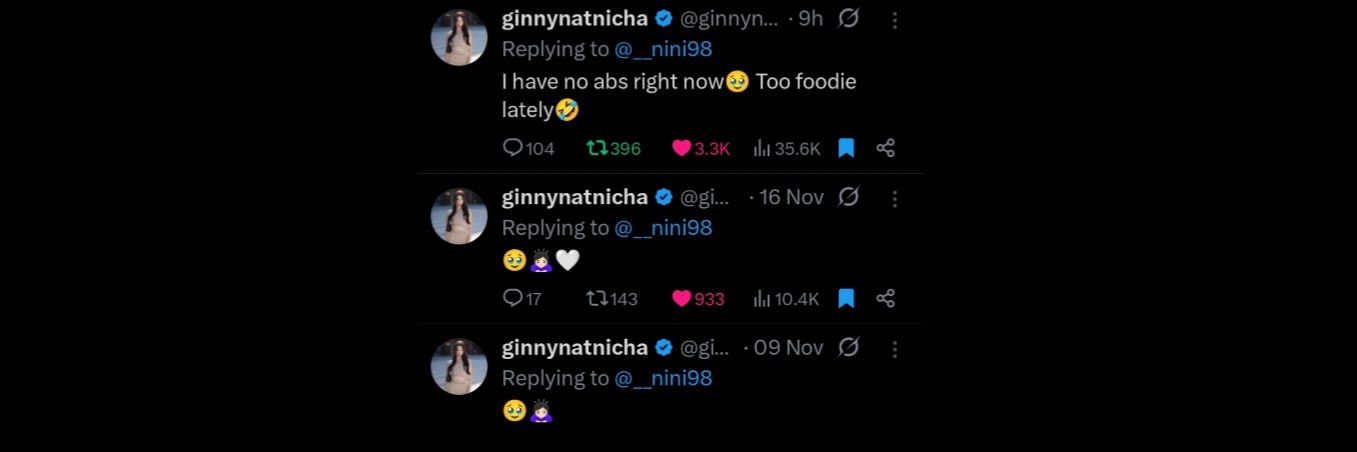Click the 16 Nov timestamp
The height and width of the screenshot is (452, 1357).
tap(791, 197)
